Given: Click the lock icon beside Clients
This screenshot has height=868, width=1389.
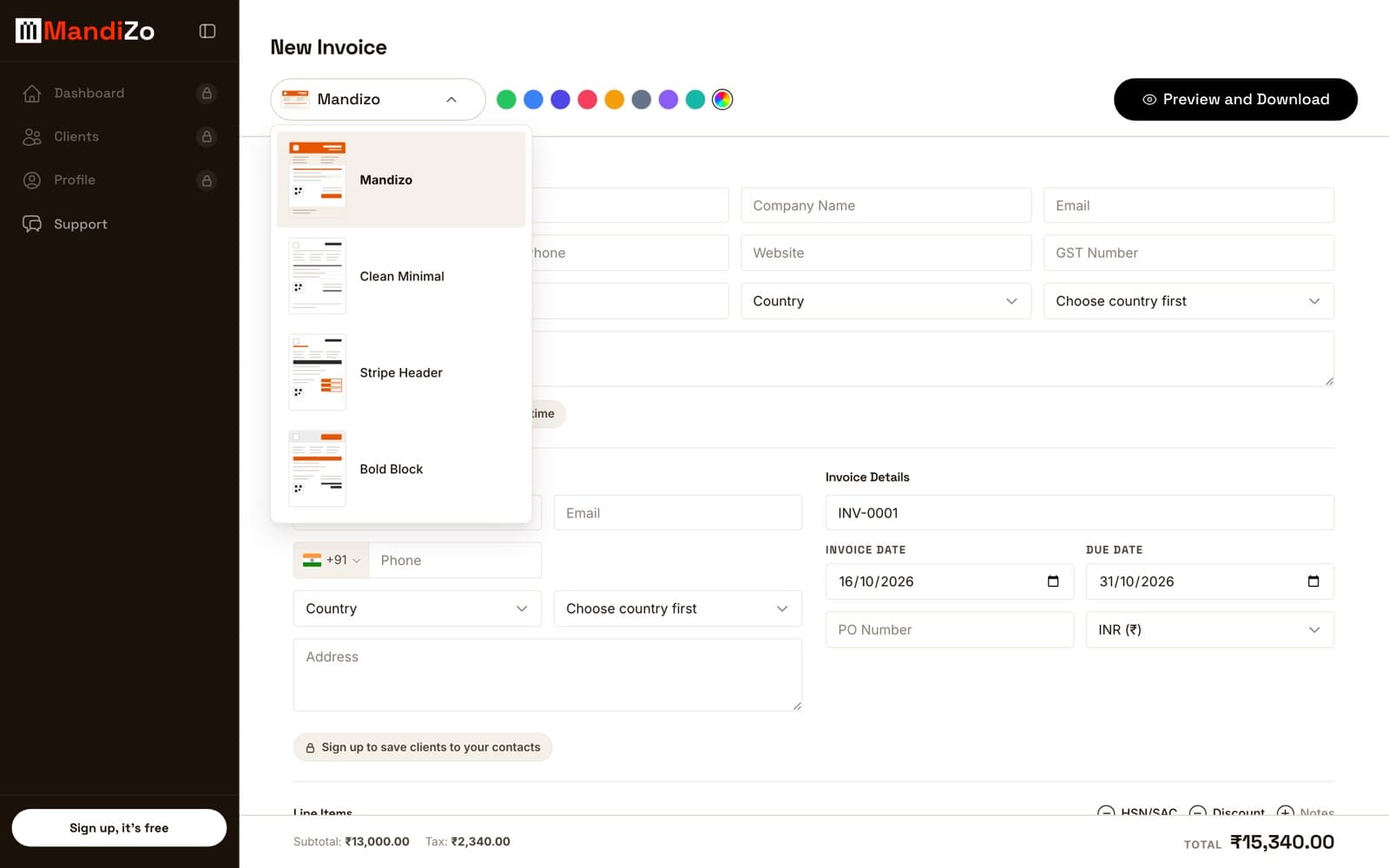Looking at the screenshot, I should click(x=207, y=136).
